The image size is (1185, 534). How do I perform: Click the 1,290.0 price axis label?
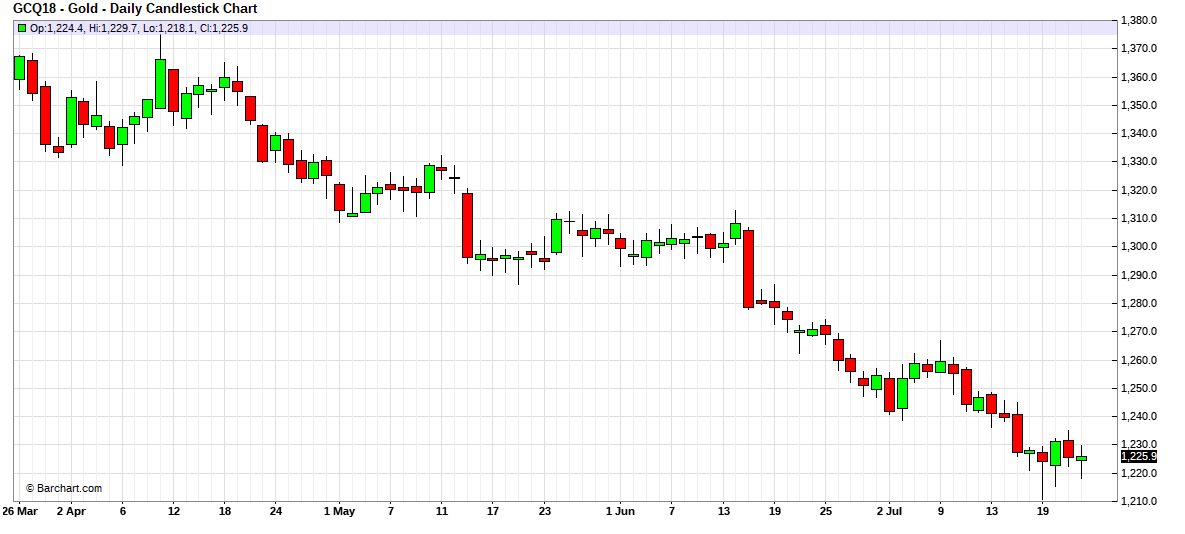click(1140, 275)
